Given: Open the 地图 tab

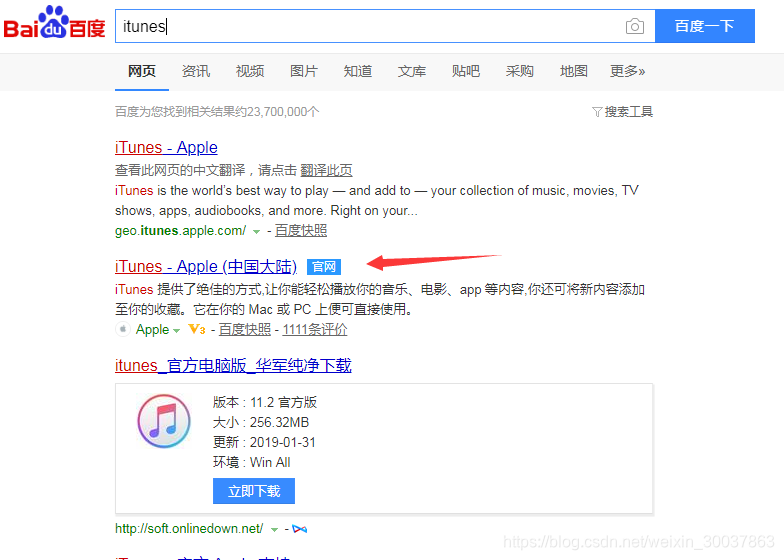Looking at the screenshot, I should 574,71.
